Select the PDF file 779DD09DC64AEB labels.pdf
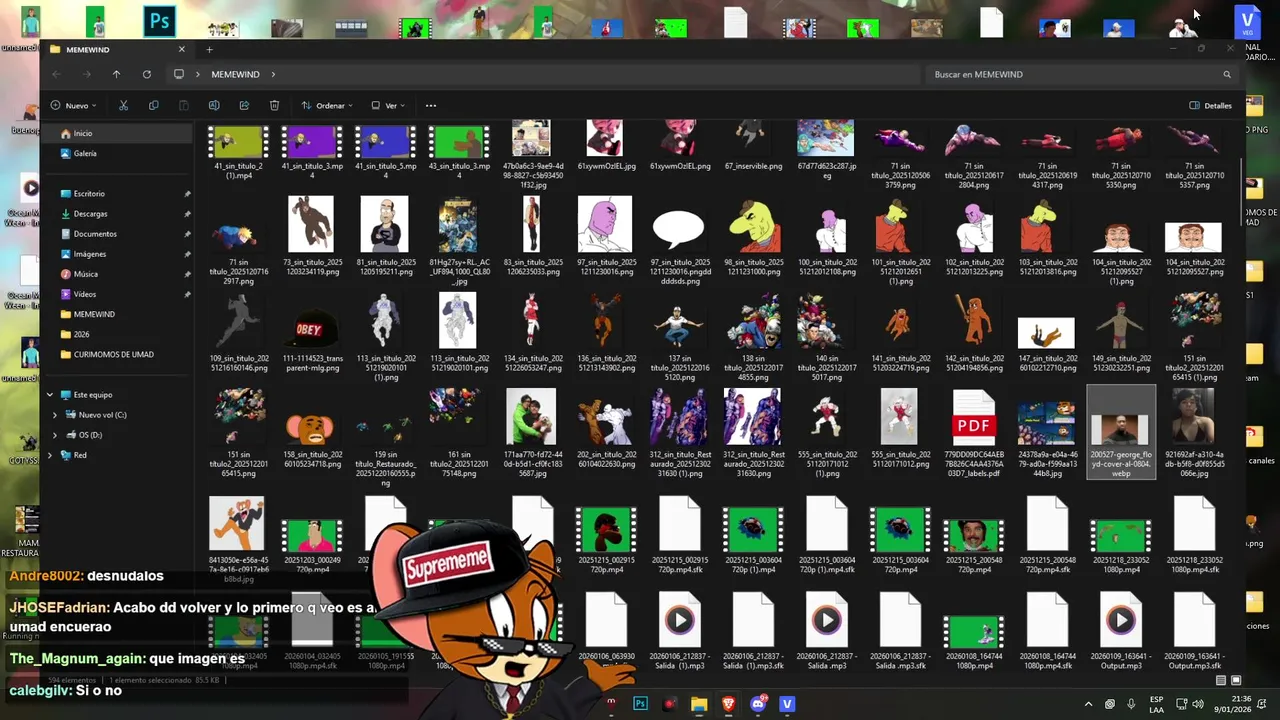Image resolution: width=1280 pixels, height=720 pixels. 973,432
